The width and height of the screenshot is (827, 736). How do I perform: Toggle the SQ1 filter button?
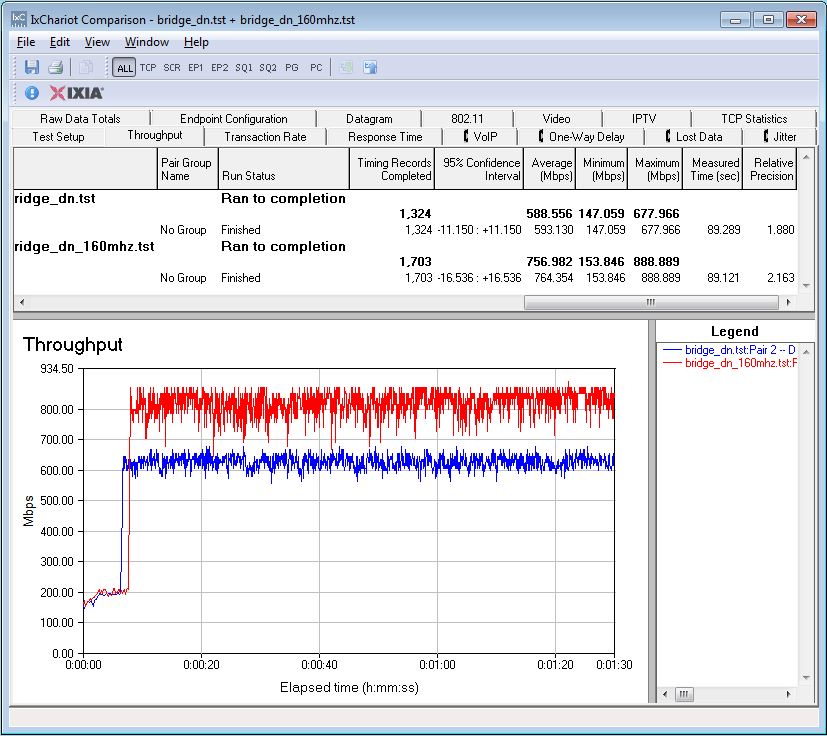click(244, 68)
